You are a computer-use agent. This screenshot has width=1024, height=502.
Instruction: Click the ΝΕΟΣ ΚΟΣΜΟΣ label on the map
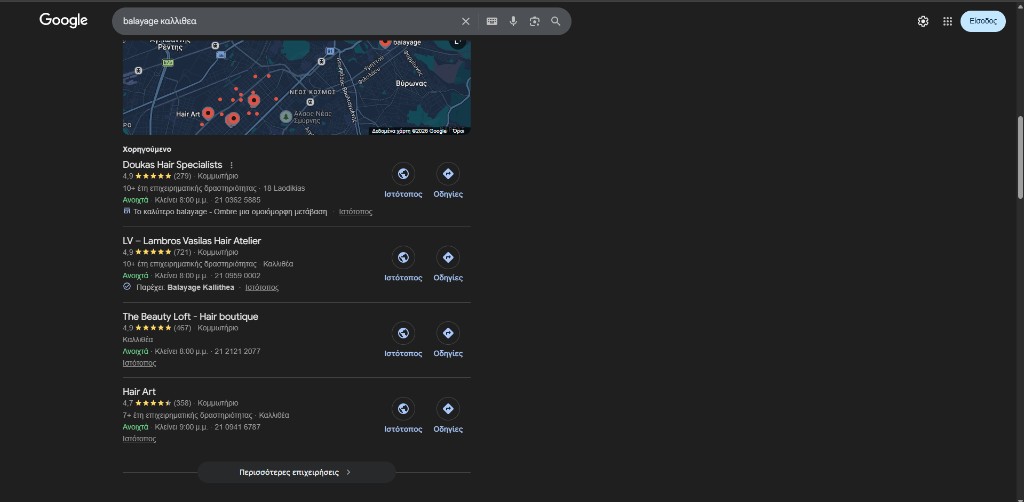pos(313,92)
